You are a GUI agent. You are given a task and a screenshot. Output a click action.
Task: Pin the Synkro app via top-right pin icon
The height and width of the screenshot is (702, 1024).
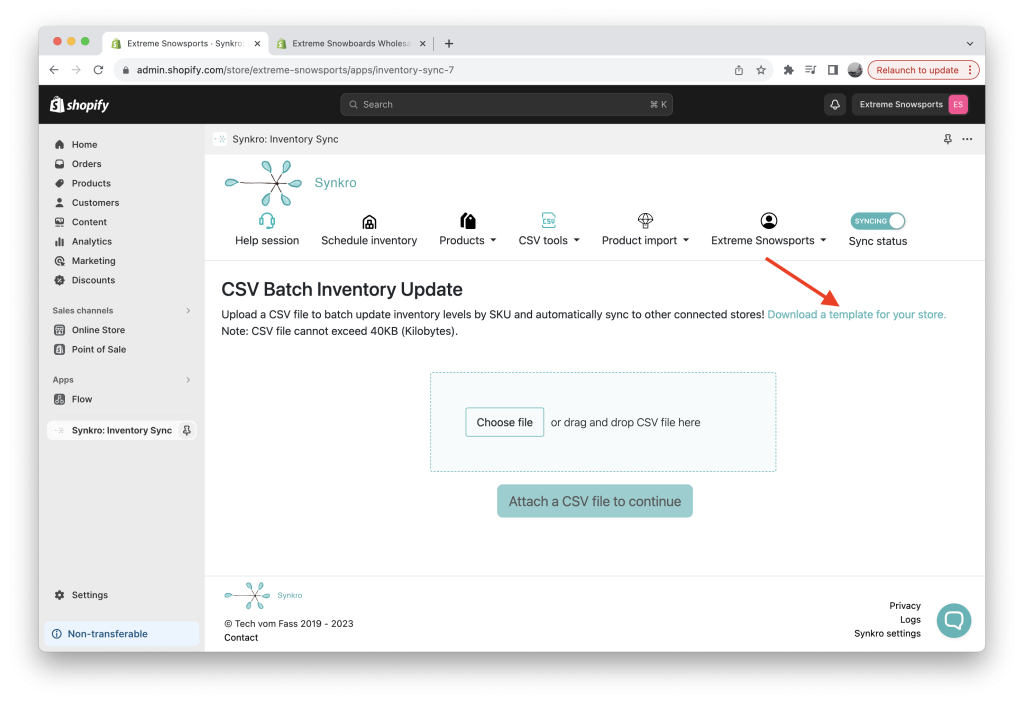948,139
